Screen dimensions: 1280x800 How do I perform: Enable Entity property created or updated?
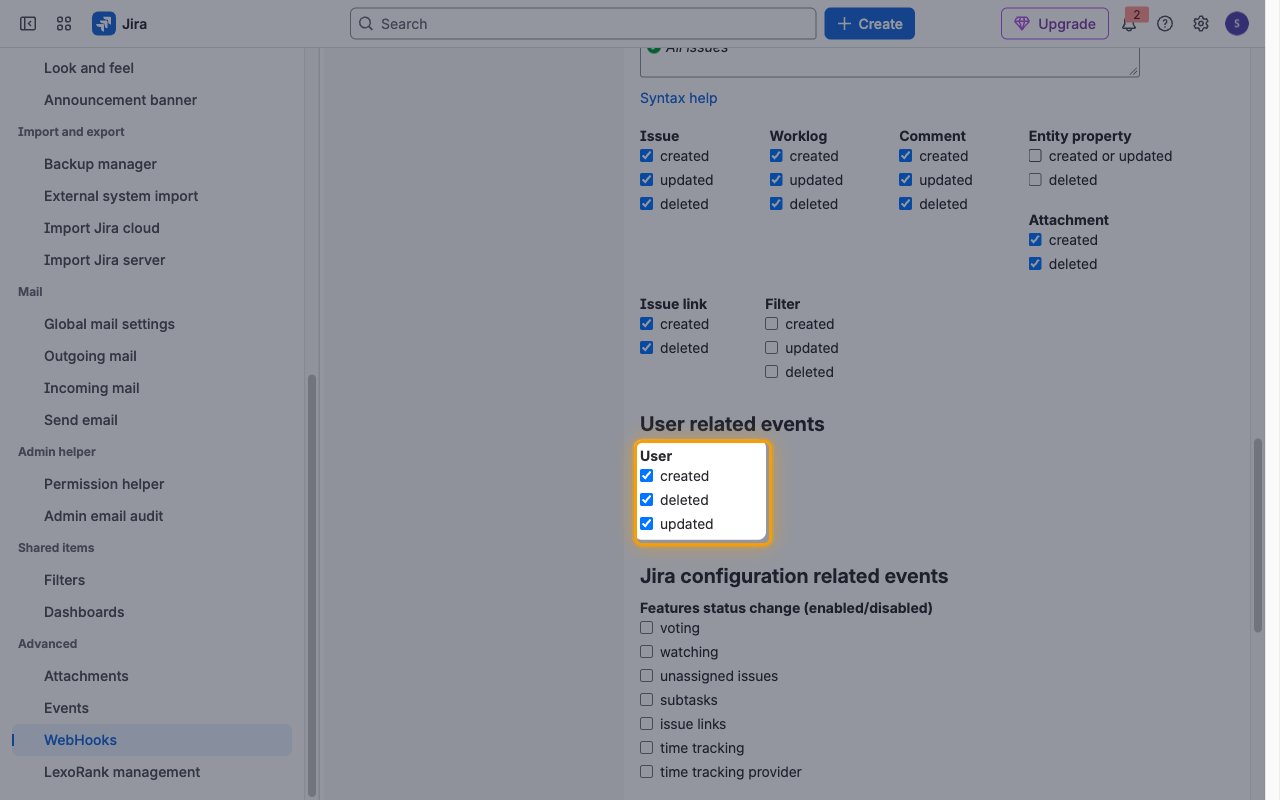pyautogui.click(x=1035, y=156)
